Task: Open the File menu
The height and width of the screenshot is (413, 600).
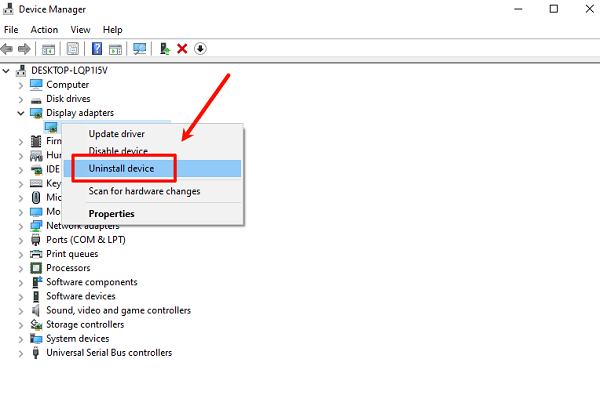Action: (x=11, y=29)
